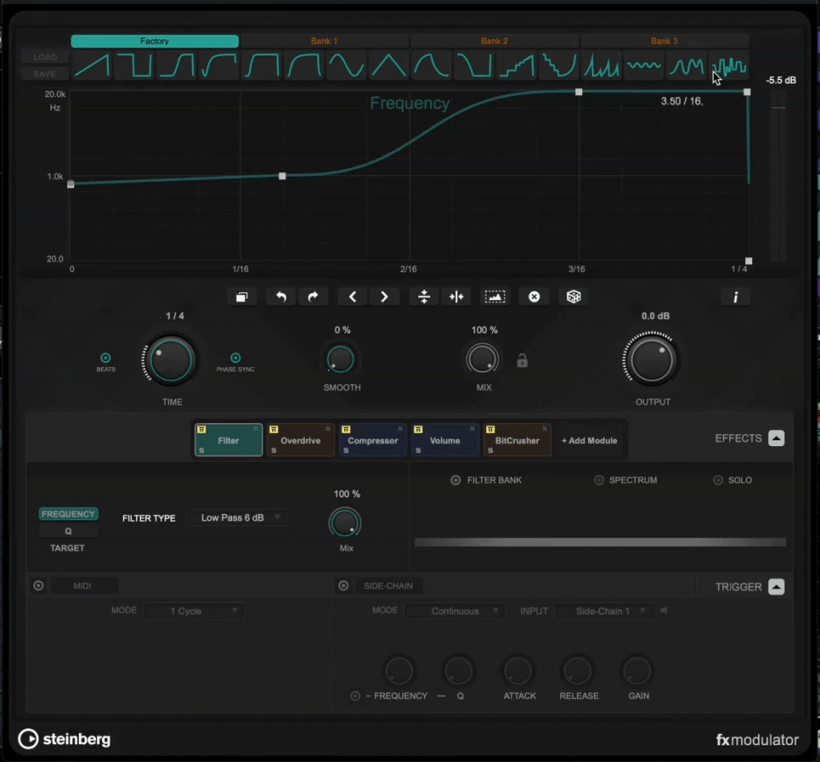Viewport: 820px width, 762px height.
Task: Click the undo arrow icon
Action: coord(281,296)
